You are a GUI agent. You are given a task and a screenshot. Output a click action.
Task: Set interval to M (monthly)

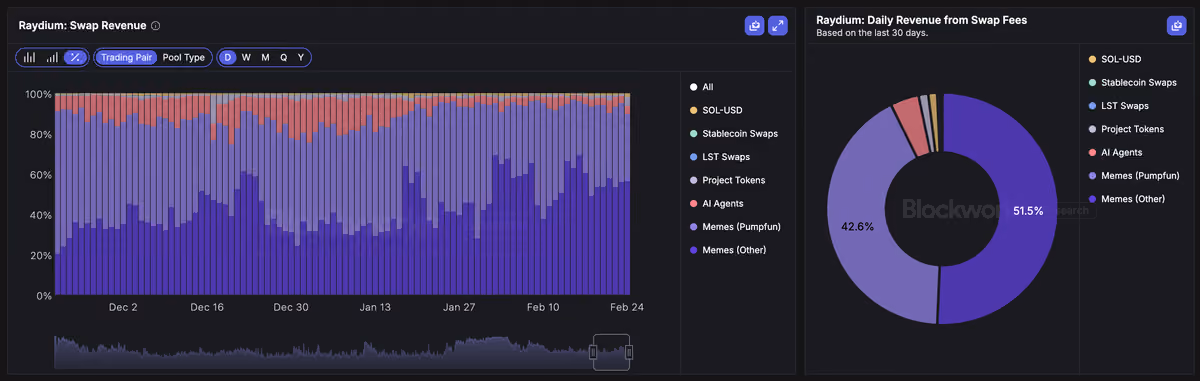(x=265, y=57)
